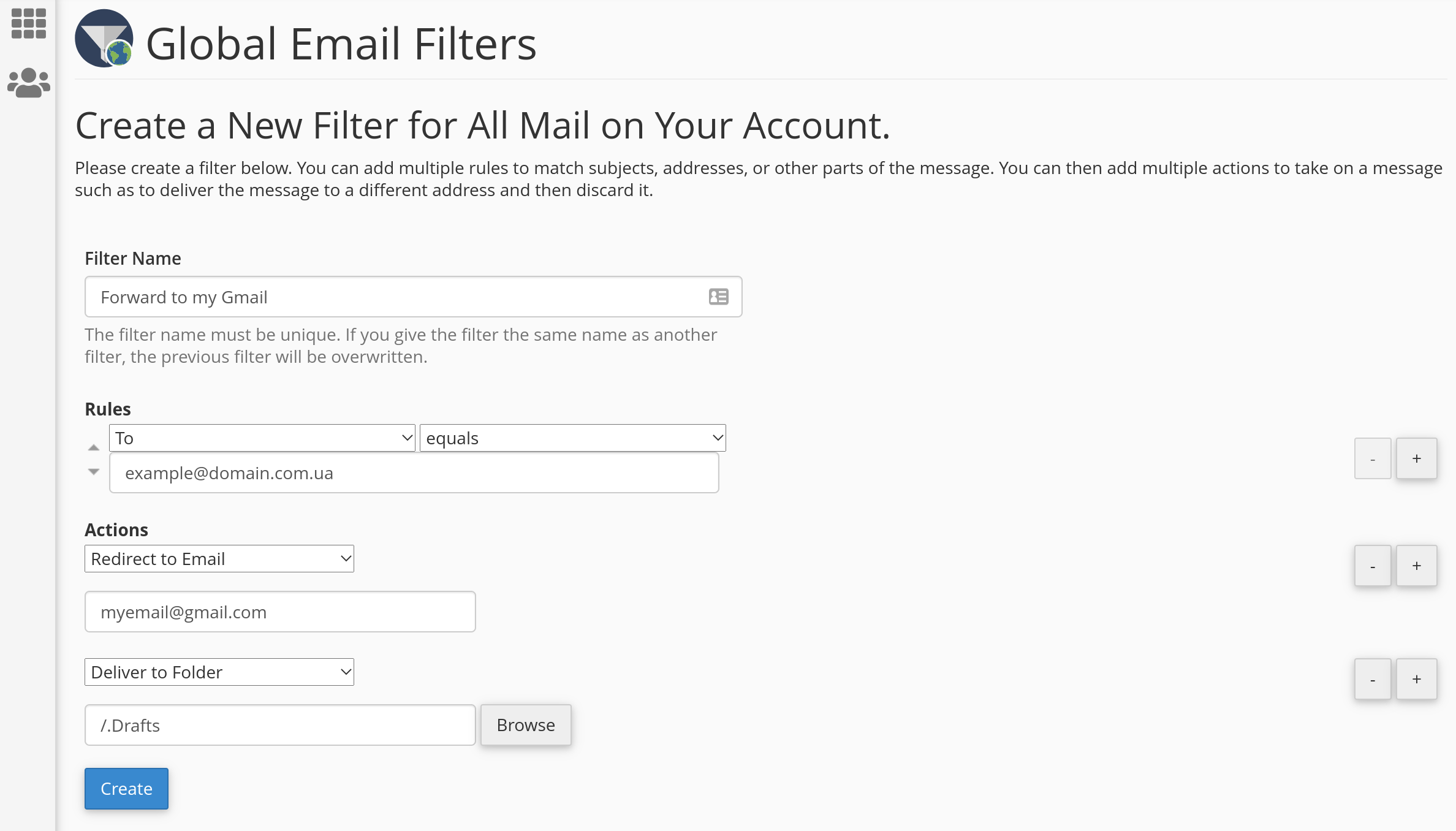Open the 'Redirect to Email' action dropdown
The height and width of the screenshot is (831, 1456).
coord(219,559)
